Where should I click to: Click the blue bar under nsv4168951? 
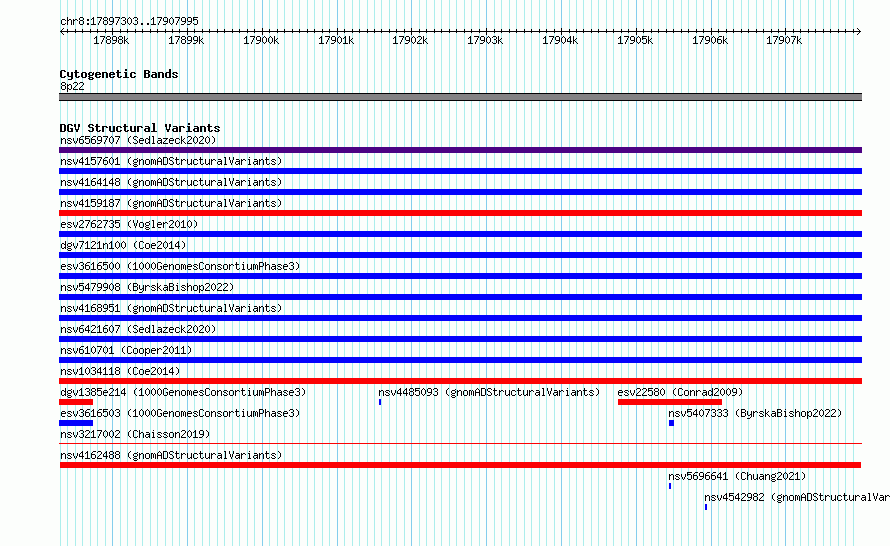(x=460, y=318)
